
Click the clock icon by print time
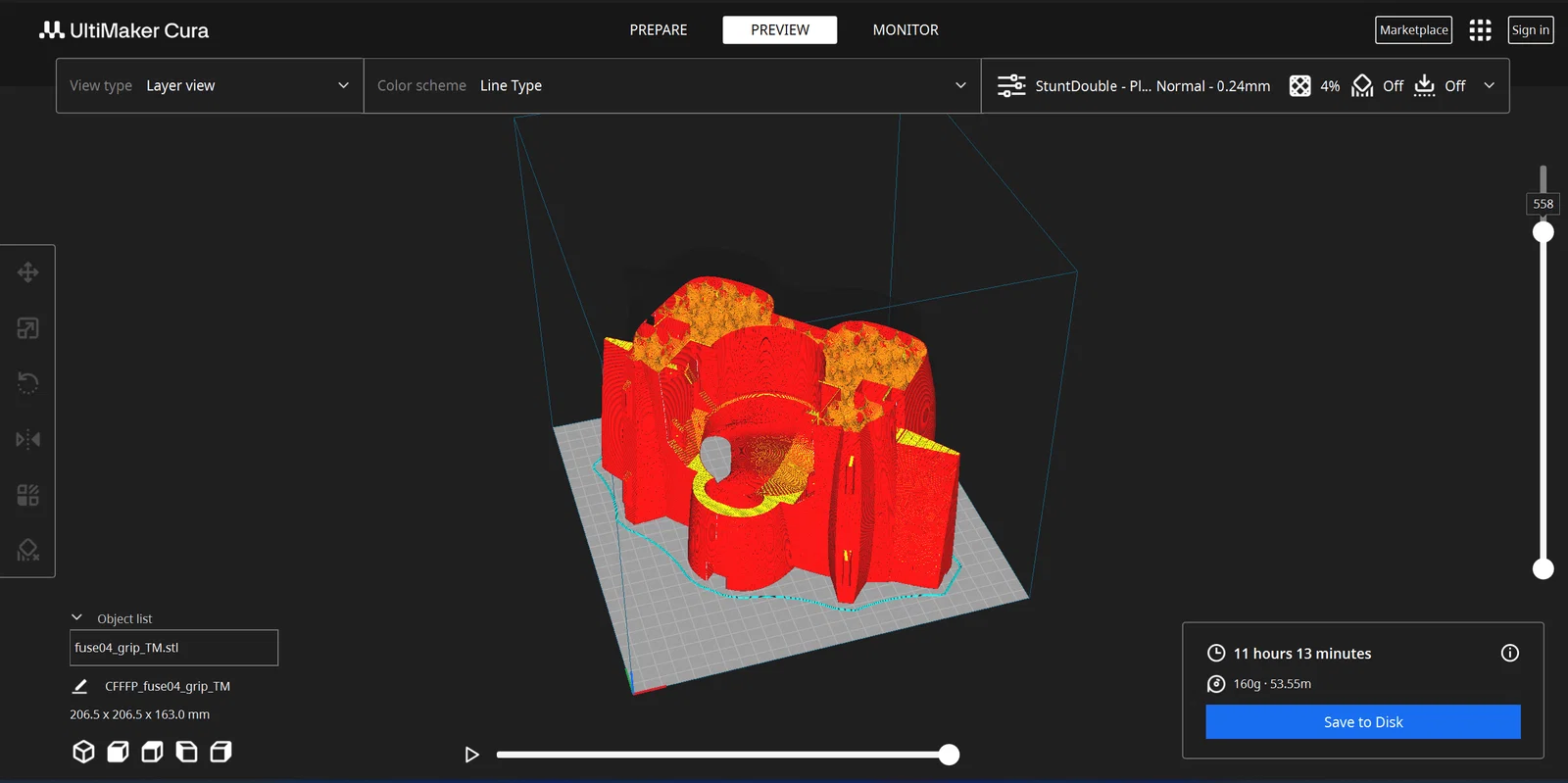(x=1216, y=653)
